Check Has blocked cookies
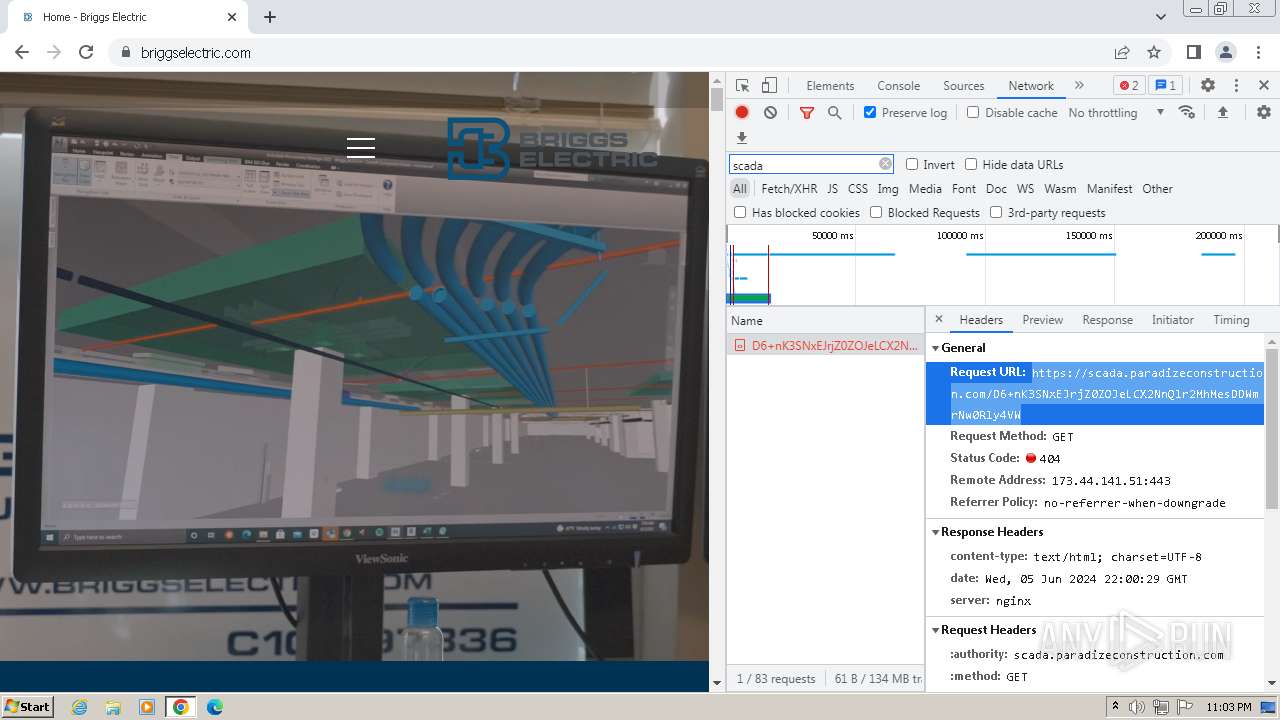The width and height of the screenshot is (1280, 720). click(740, 212)
